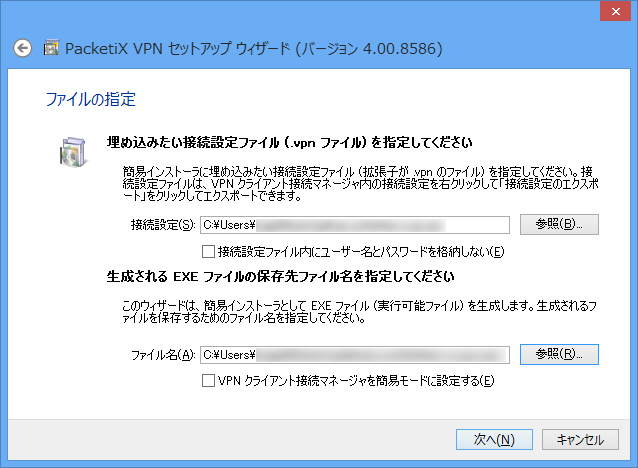
Task: Close the setup wizard window
Action: [615, 11]
